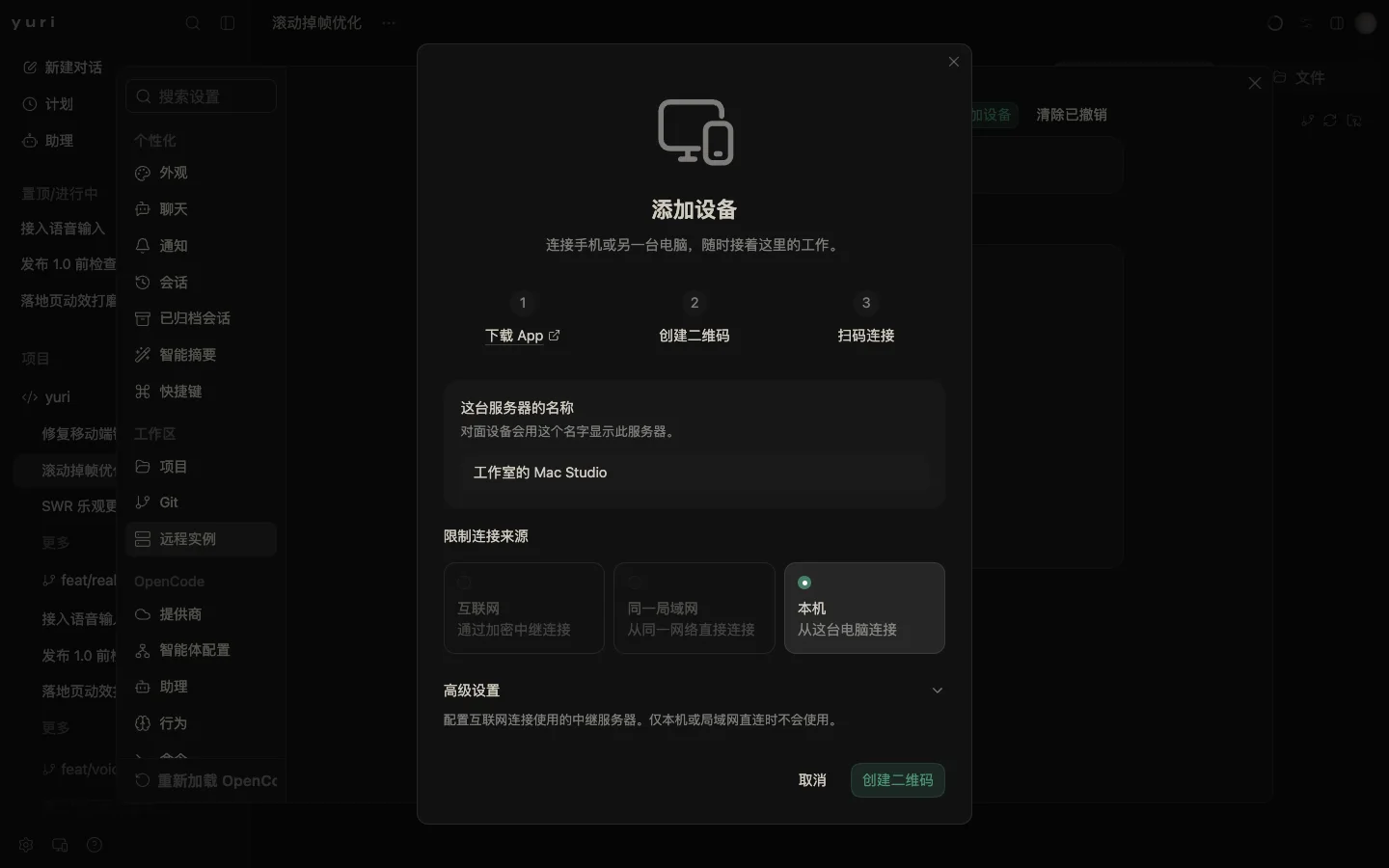Close the settings window behind the dialog
This screenshot has width=1389, height=868.
tap(1255, 84)
